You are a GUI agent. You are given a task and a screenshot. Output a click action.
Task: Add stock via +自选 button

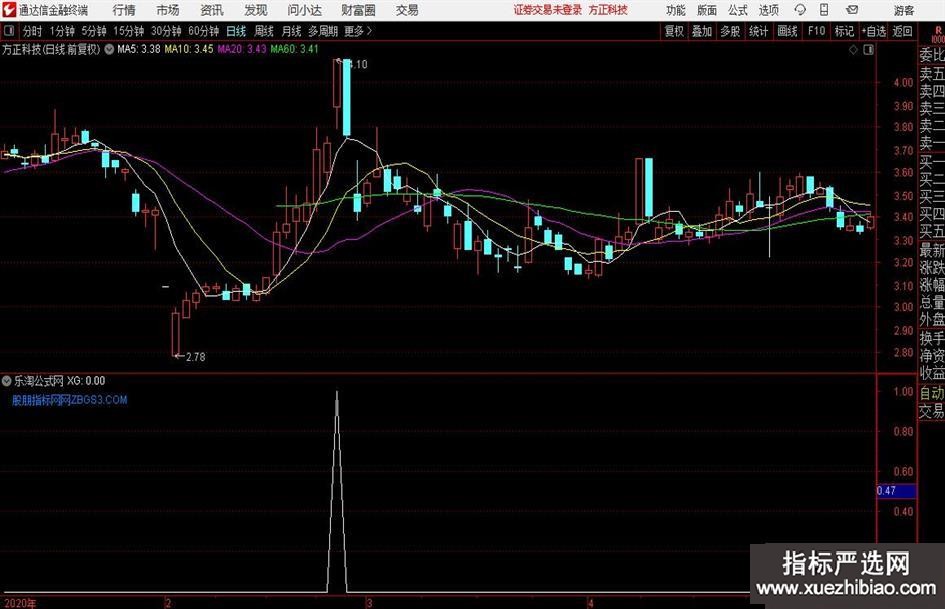(x=874, y=31)
